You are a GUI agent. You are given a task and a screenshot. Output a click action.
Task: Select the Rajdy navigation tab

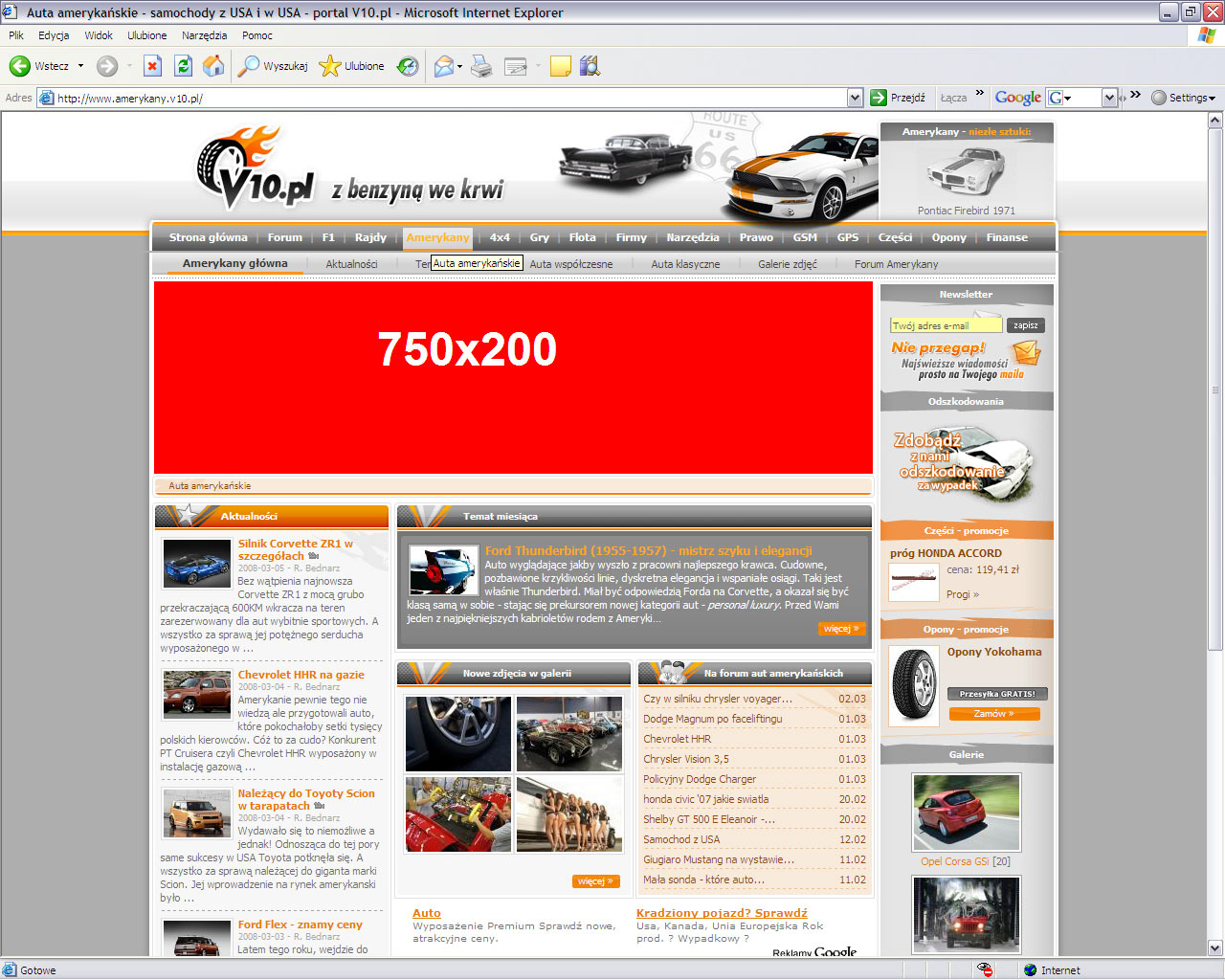(370, 237)
